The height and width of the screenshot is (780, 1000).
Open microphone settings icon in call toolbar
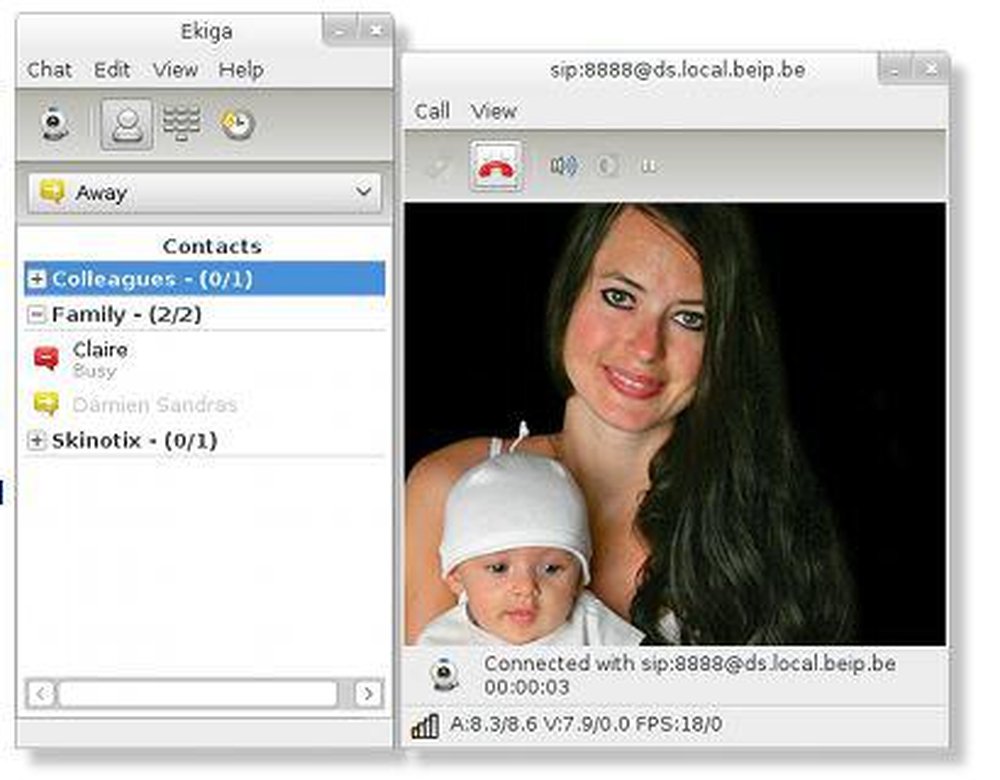point(605,167)
